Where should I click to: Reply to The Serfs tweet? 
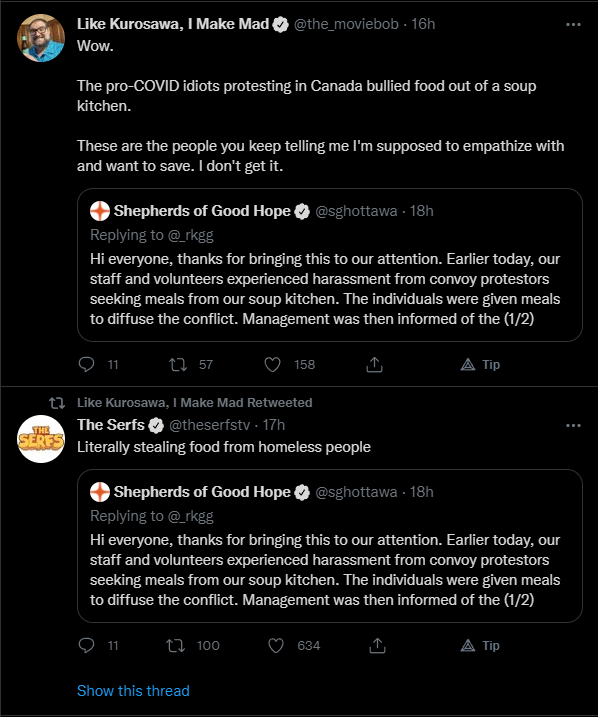(86, 645)
